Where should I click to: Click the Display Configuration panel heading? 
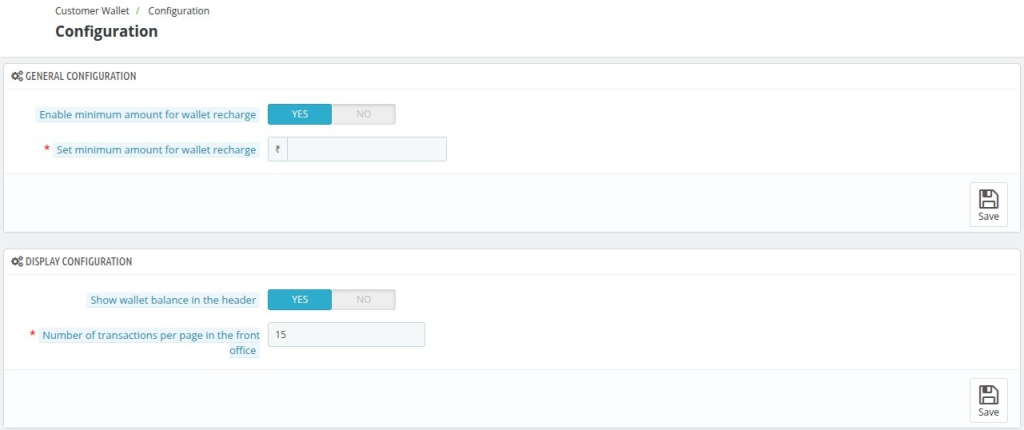click(x=78, y=261)
